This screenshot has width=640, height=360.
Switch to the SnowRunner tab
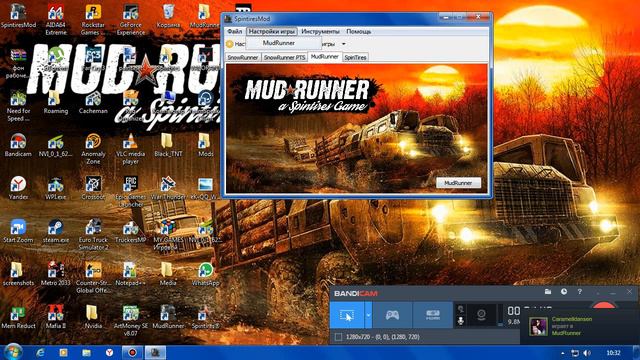(x=242, y=58)
